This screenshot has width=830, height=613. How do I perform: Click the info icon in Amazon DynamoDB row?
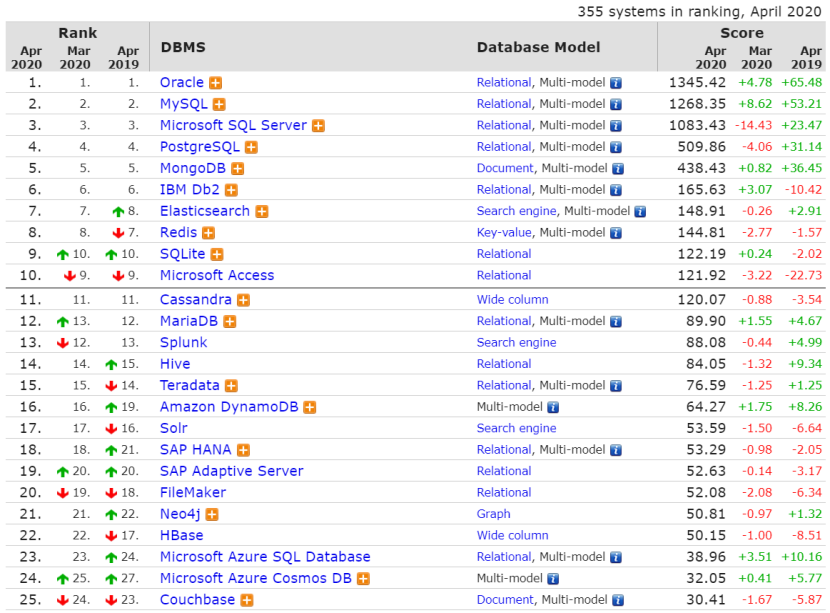point(553,407)
